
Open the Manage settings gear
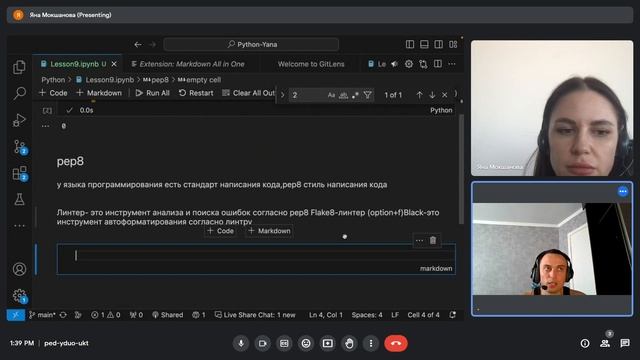click(19, 296)
